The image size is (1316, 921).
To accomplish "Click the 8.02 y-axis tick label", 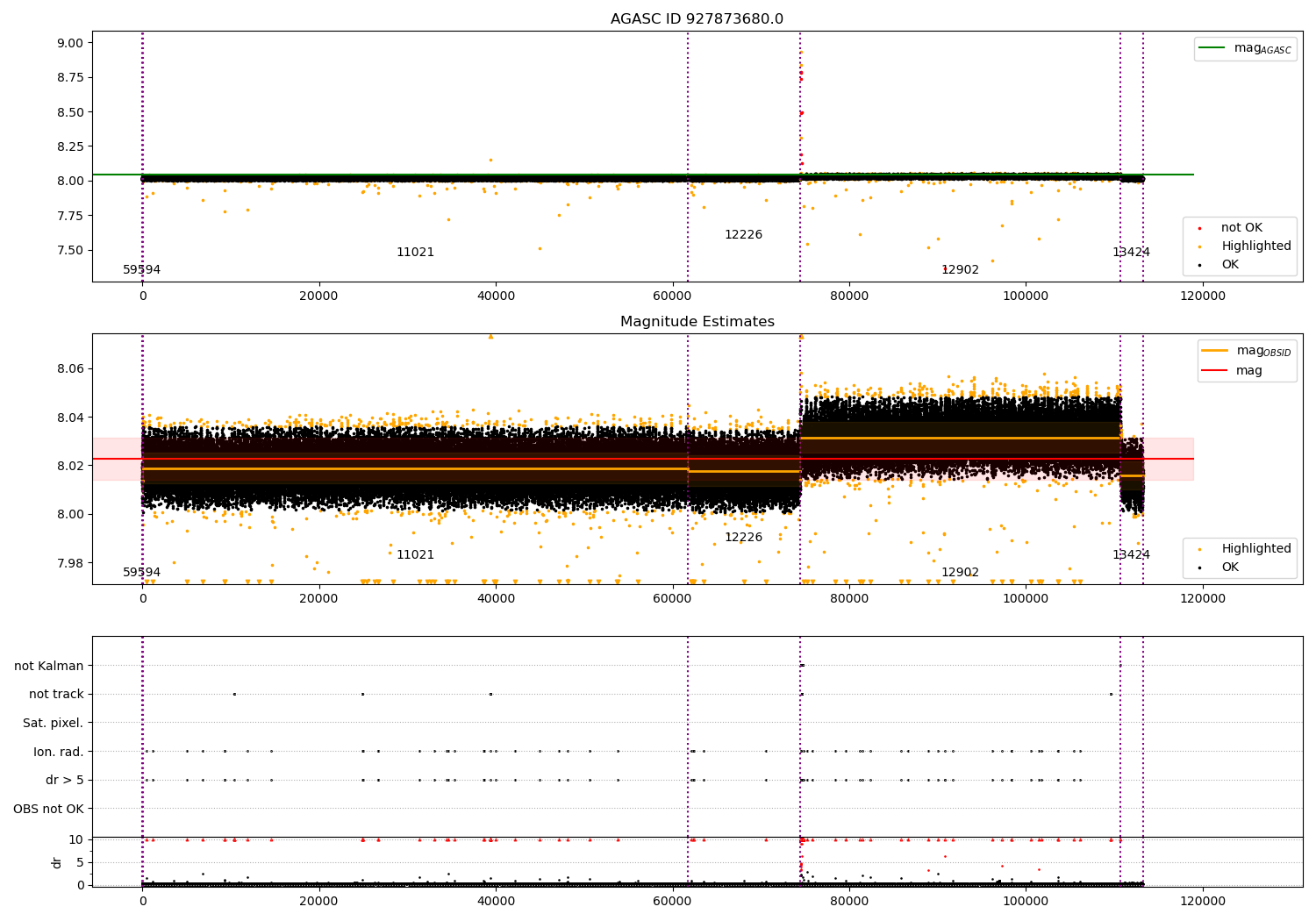I will coord(70,466).
